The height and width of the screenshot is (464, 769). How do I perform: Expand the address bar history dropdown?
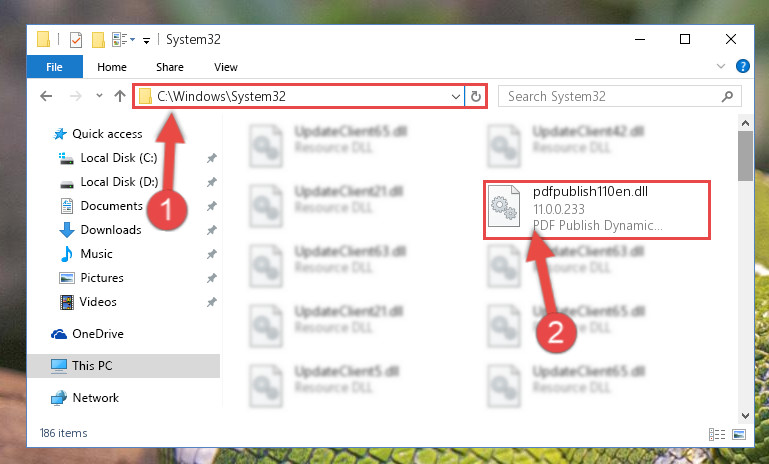456,97
